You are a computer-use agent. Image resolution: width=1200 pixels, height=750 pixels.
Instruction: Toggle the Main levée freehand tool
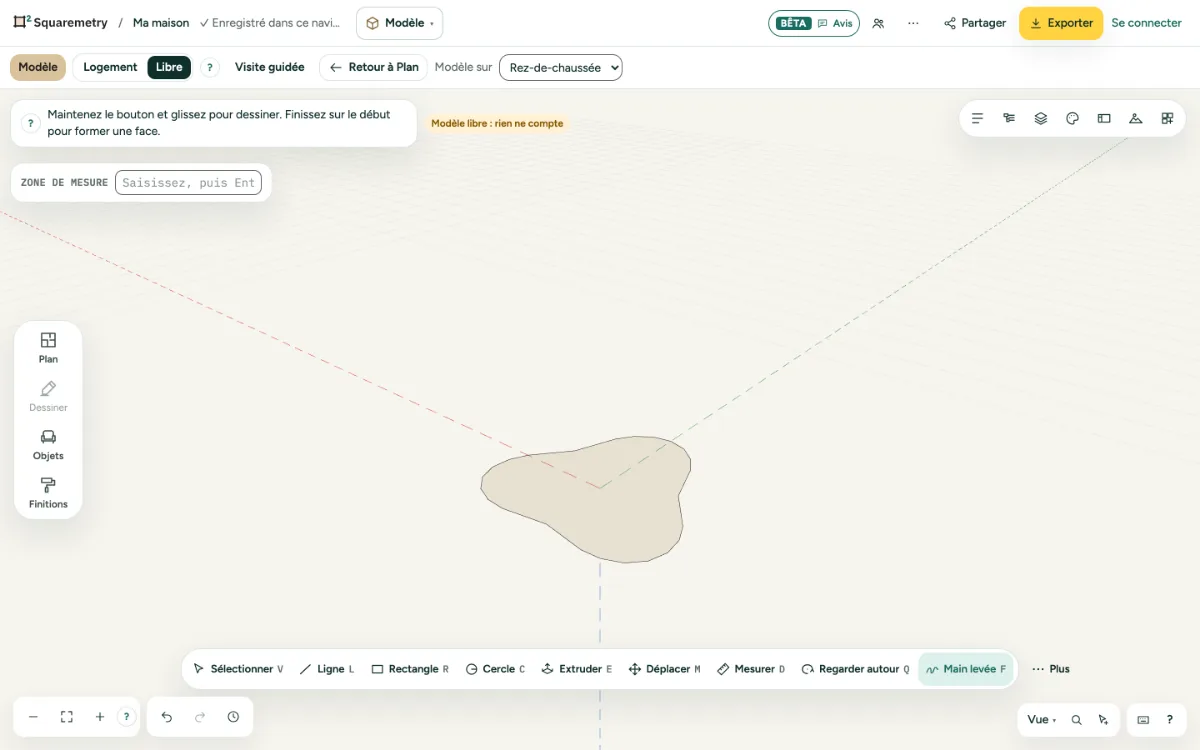tap(966, 669)
